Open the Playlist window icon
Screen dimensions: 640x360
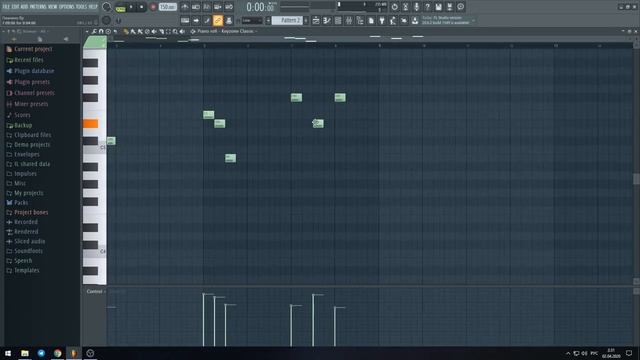316,20
